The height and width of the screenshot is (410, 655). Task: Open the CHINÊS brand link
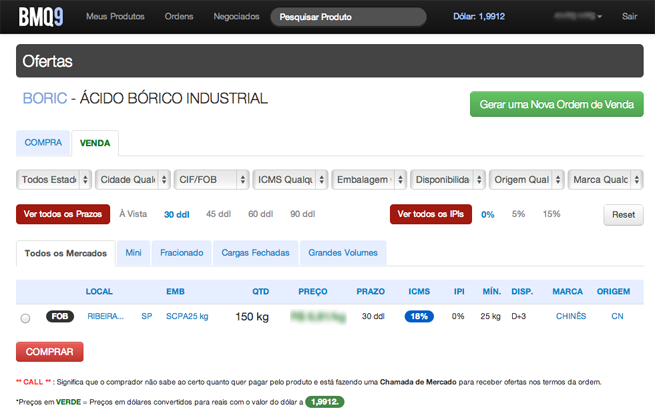(x=571, y=316)
